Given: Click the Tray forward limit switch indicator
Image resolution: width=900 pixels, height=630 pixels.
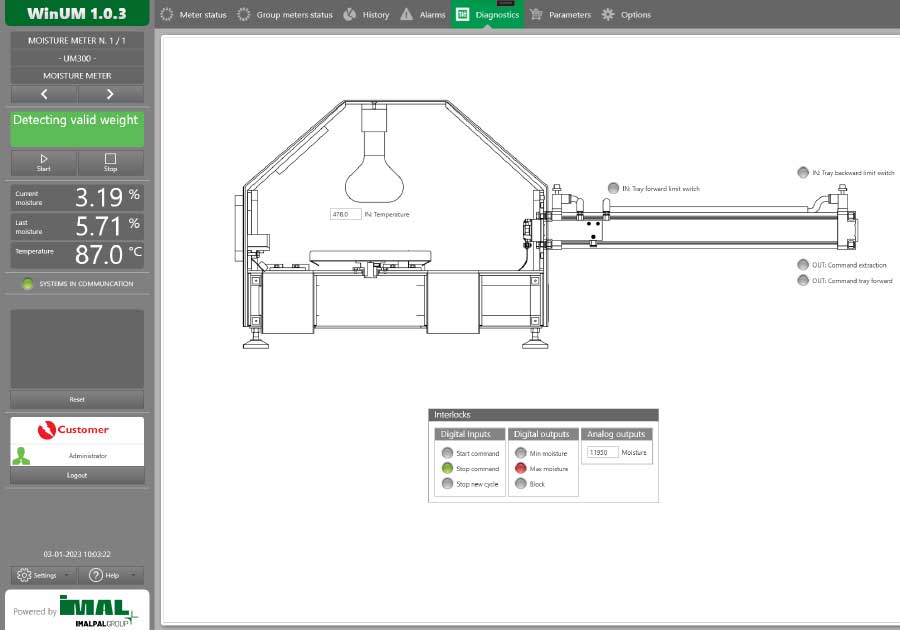Looking at the screenshot, I should click(613, 188).
